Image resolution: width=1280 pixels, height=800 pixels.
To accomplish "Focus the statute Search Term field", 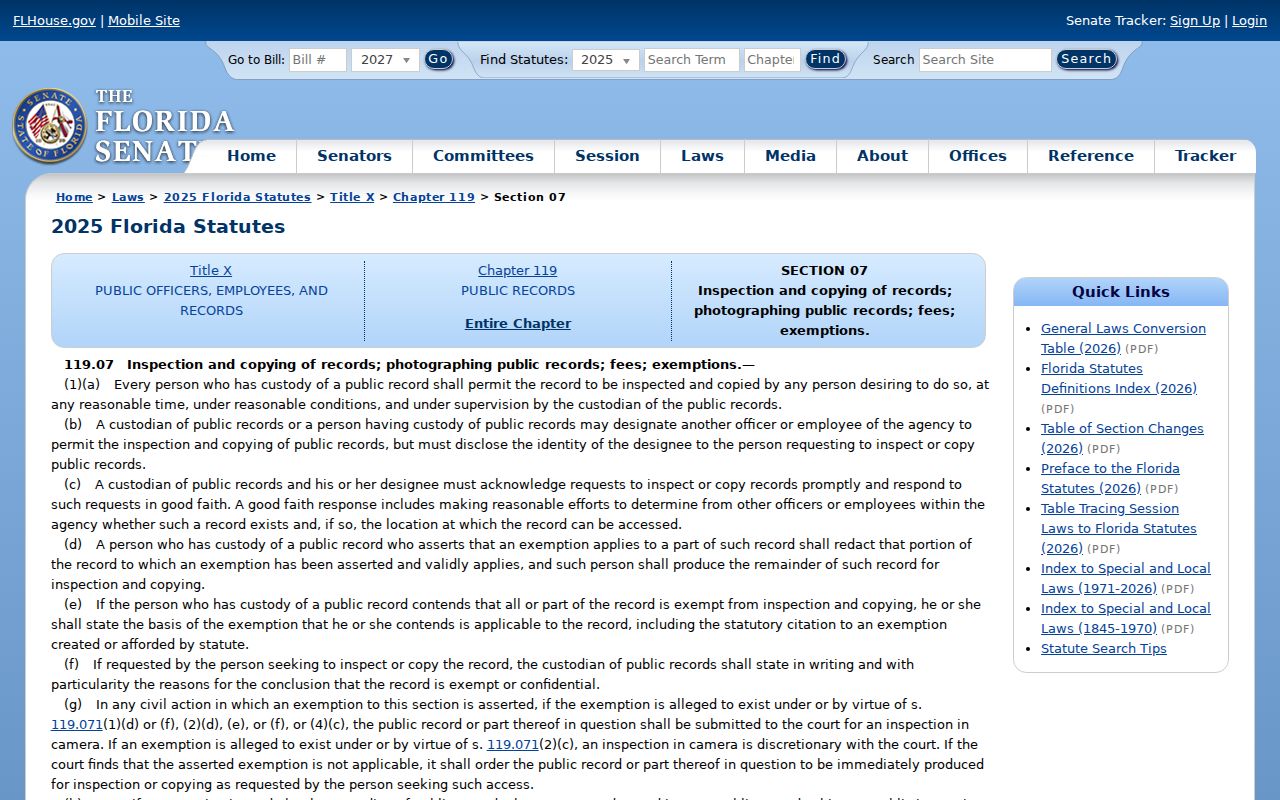I will [692, 60].
